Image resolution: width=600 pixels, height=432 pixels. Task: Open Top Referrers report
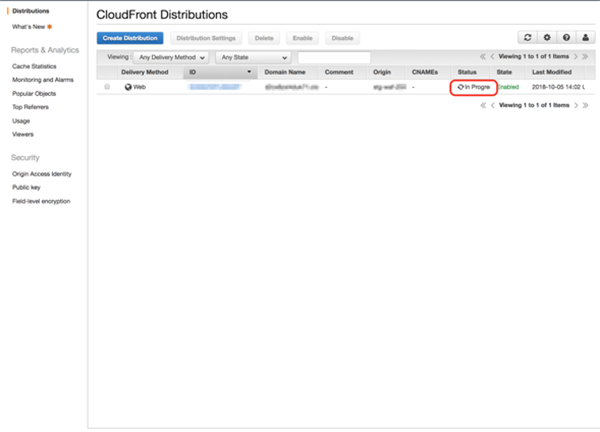tap(30, 107)
